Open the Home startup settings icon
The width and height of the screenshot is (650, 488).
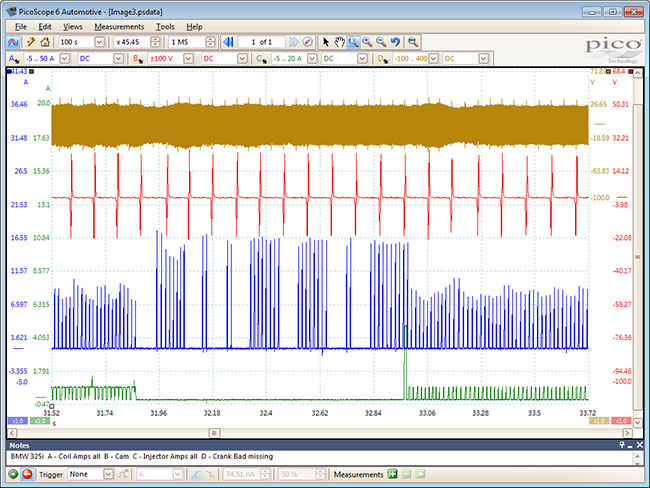click(45, 42)
